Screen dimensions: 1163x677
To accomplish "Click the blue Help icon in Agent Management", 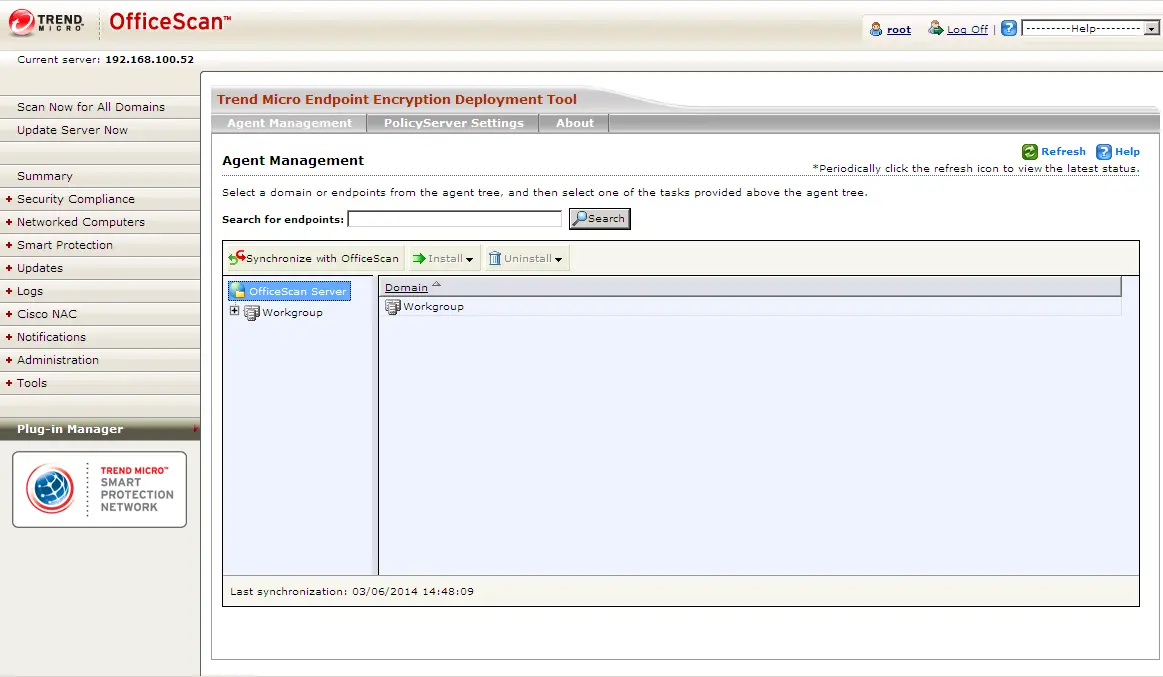I will [1104, 152].
